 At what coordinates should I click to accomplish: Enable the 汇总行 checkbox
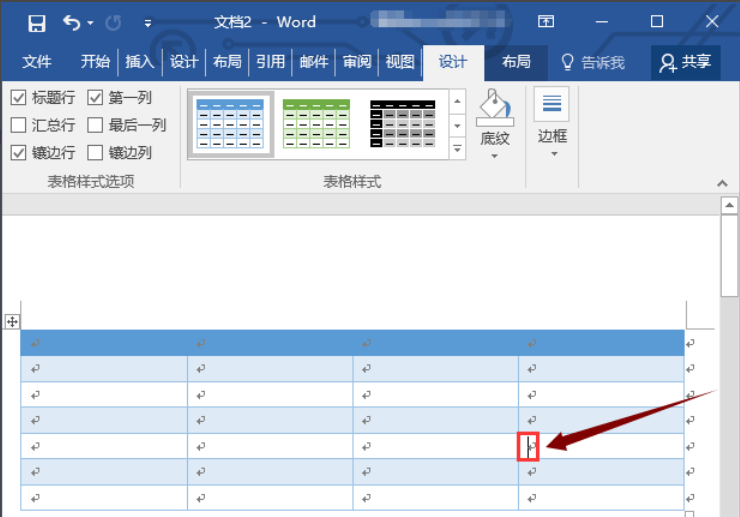[x=18, y=125]
